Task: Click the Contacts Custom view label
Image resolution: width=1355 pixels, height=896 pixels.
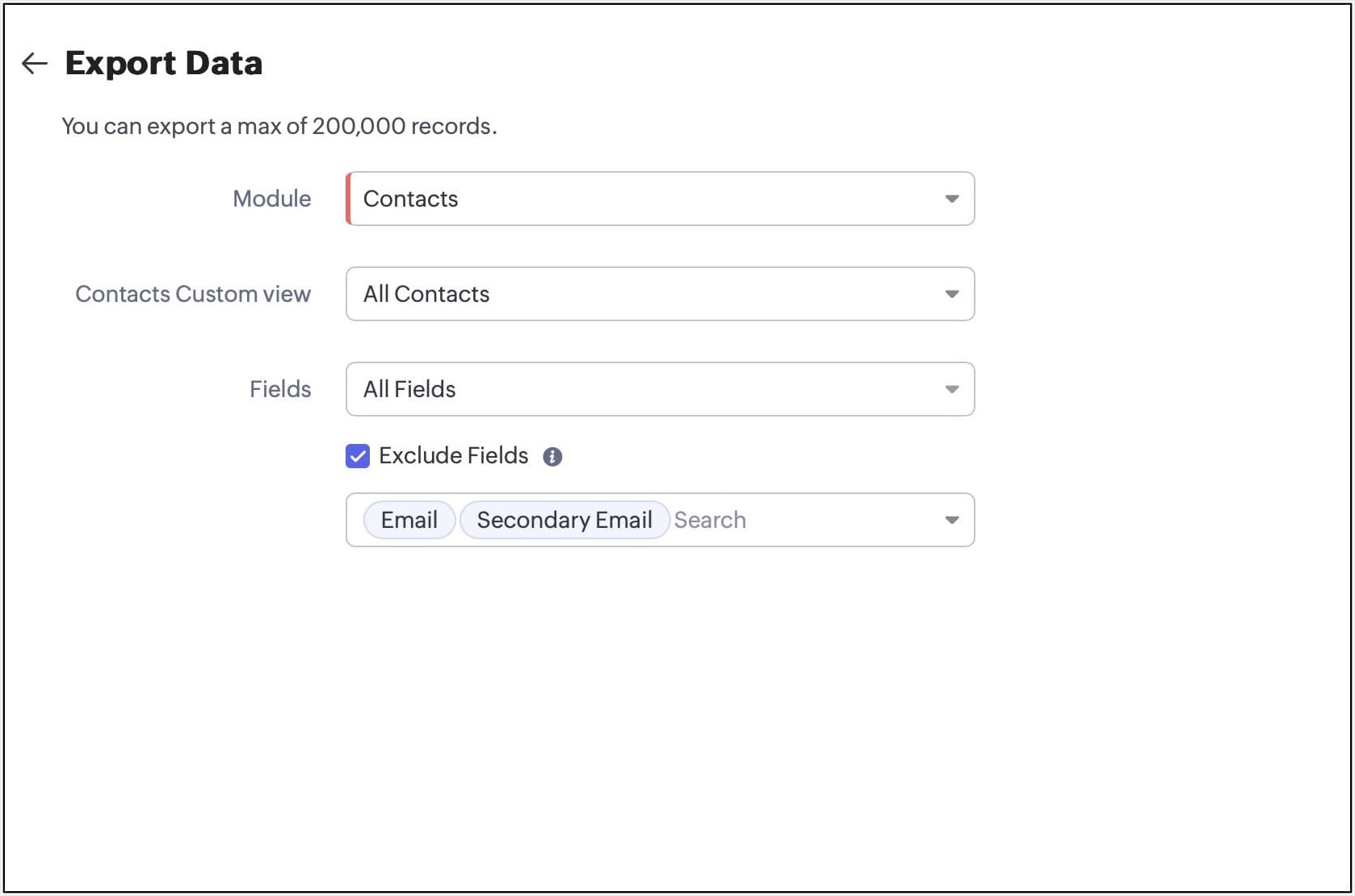Action: point(193,294)
